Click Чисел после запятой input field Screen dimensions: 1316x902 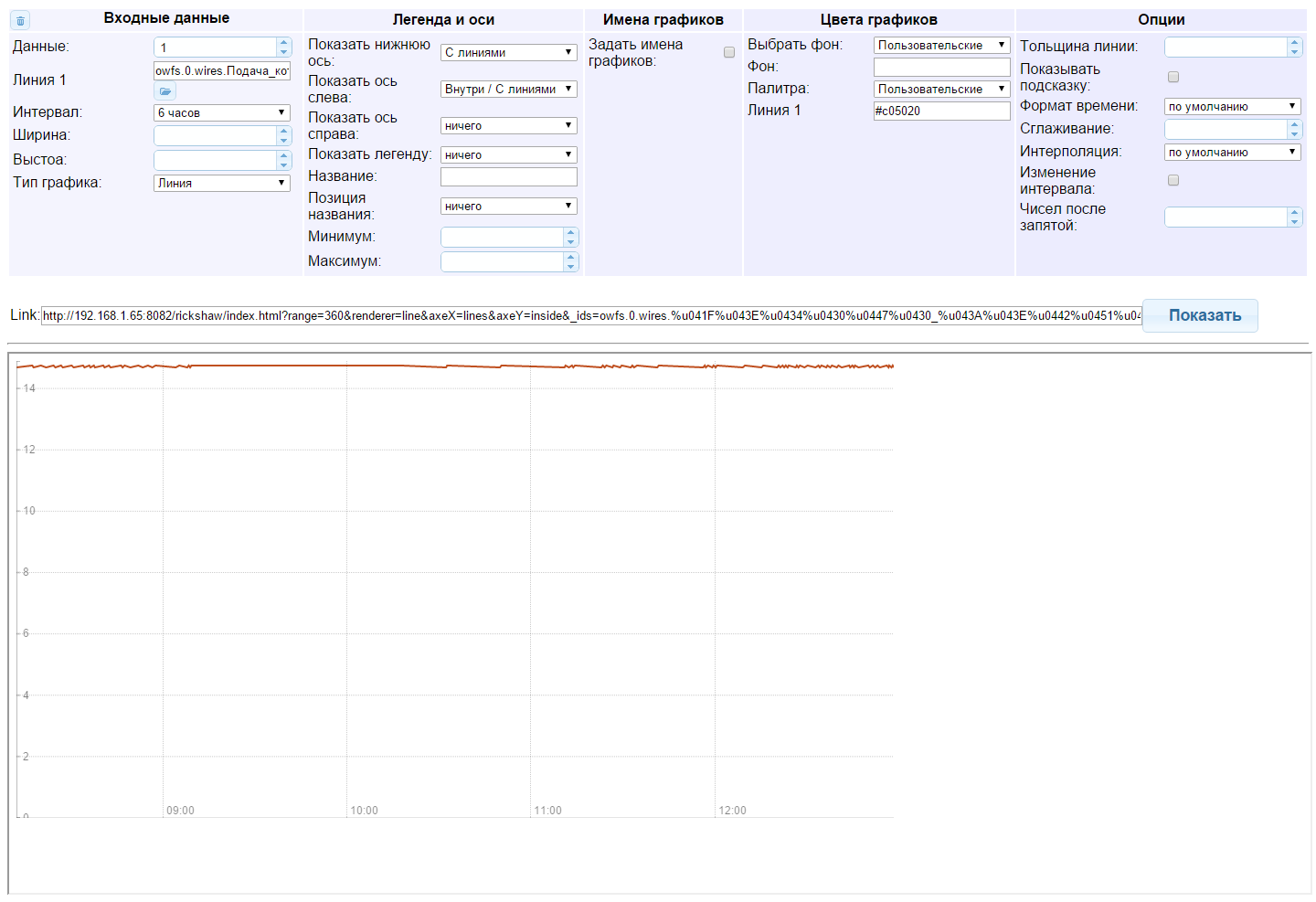[x=1226, y=217]
